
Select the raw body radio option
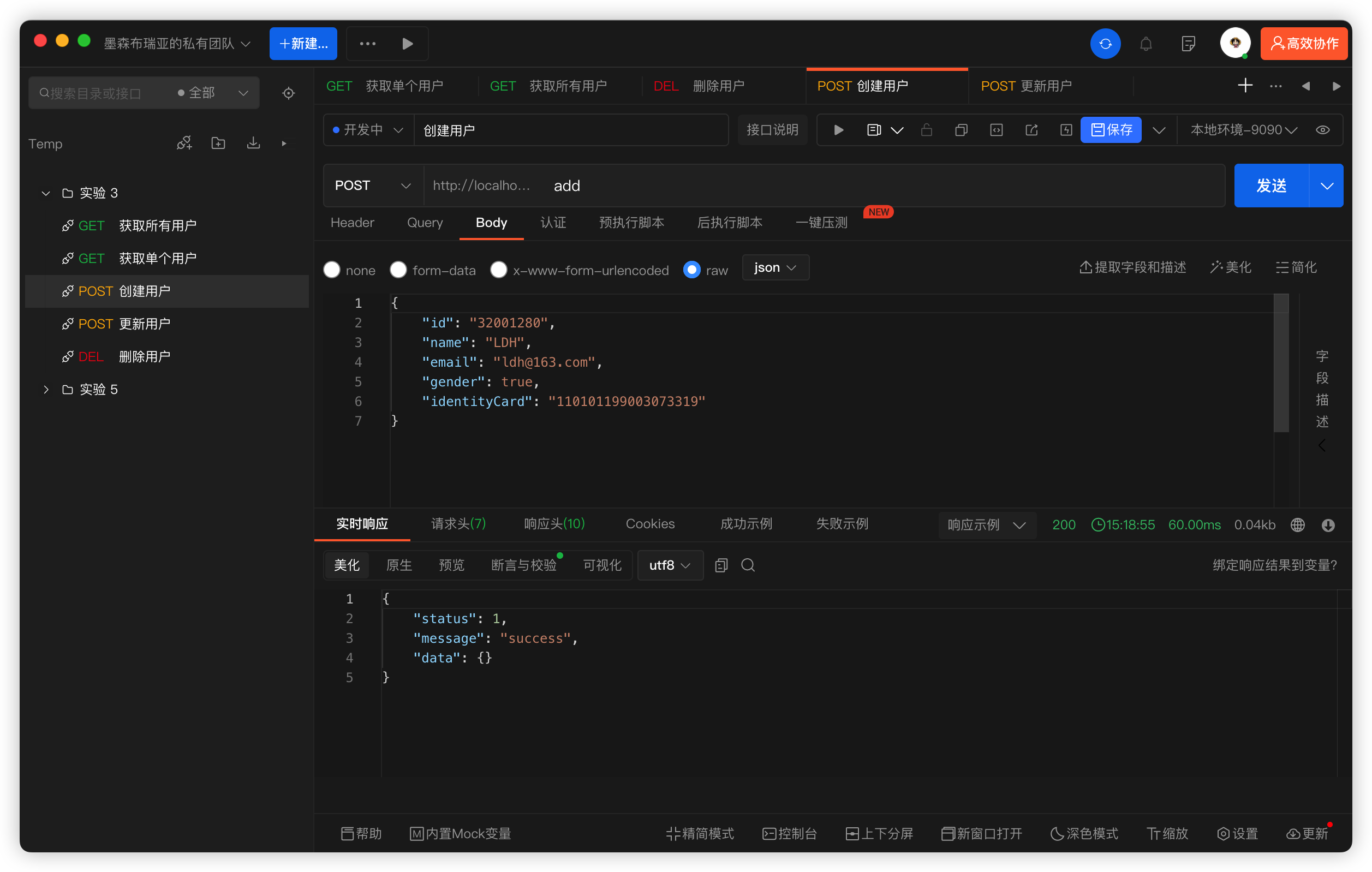pos(691,270)
